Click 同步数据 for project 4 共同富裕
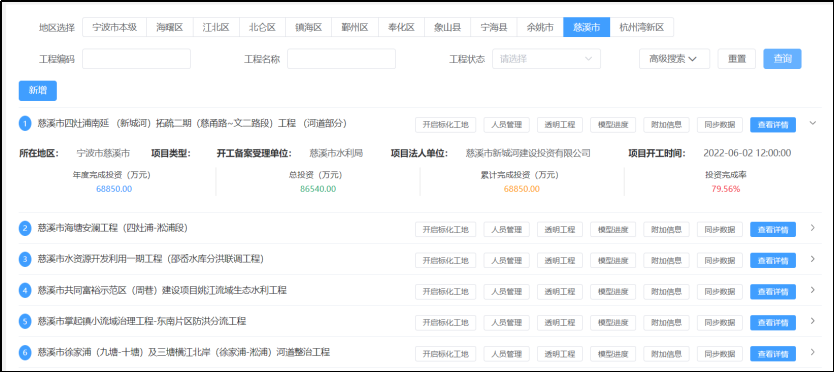This screenshot has height=372, width=834. (720, 292)
